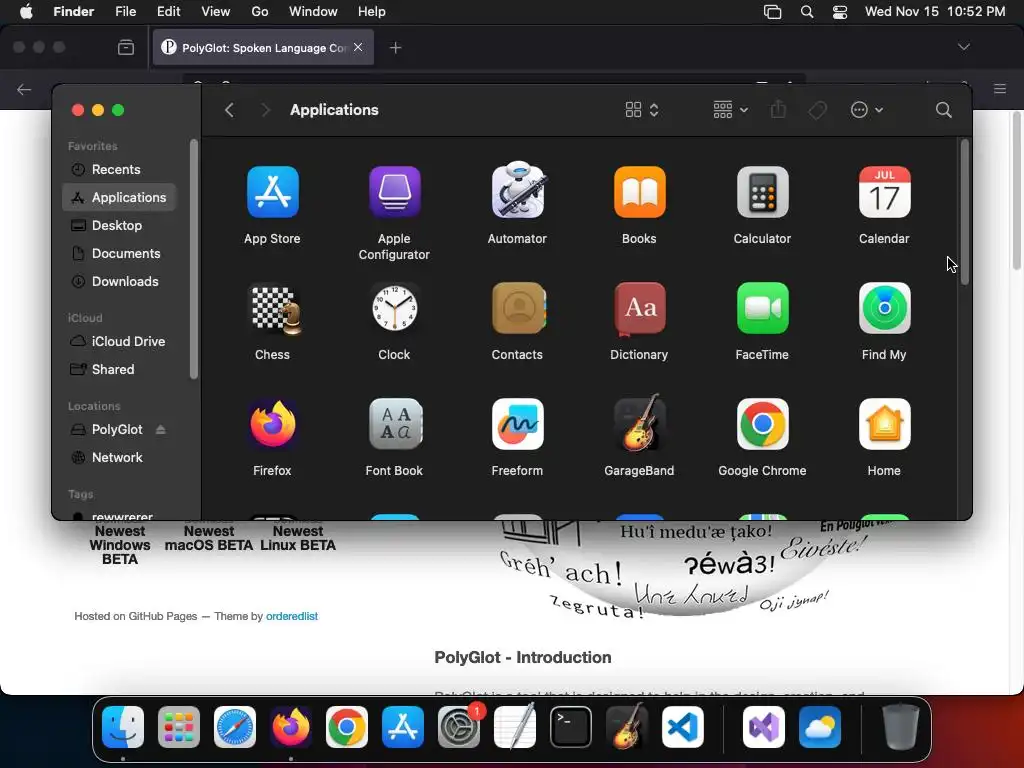Select the Books app icon
This screenshot has width=1024, height=768.
pos(639,192)
